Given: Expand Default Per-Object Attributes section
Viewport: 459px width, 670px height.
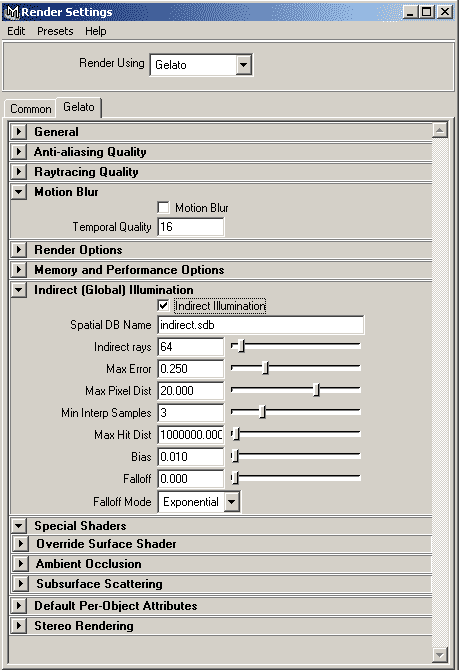Looking at the screenshot, I should 18,605.
